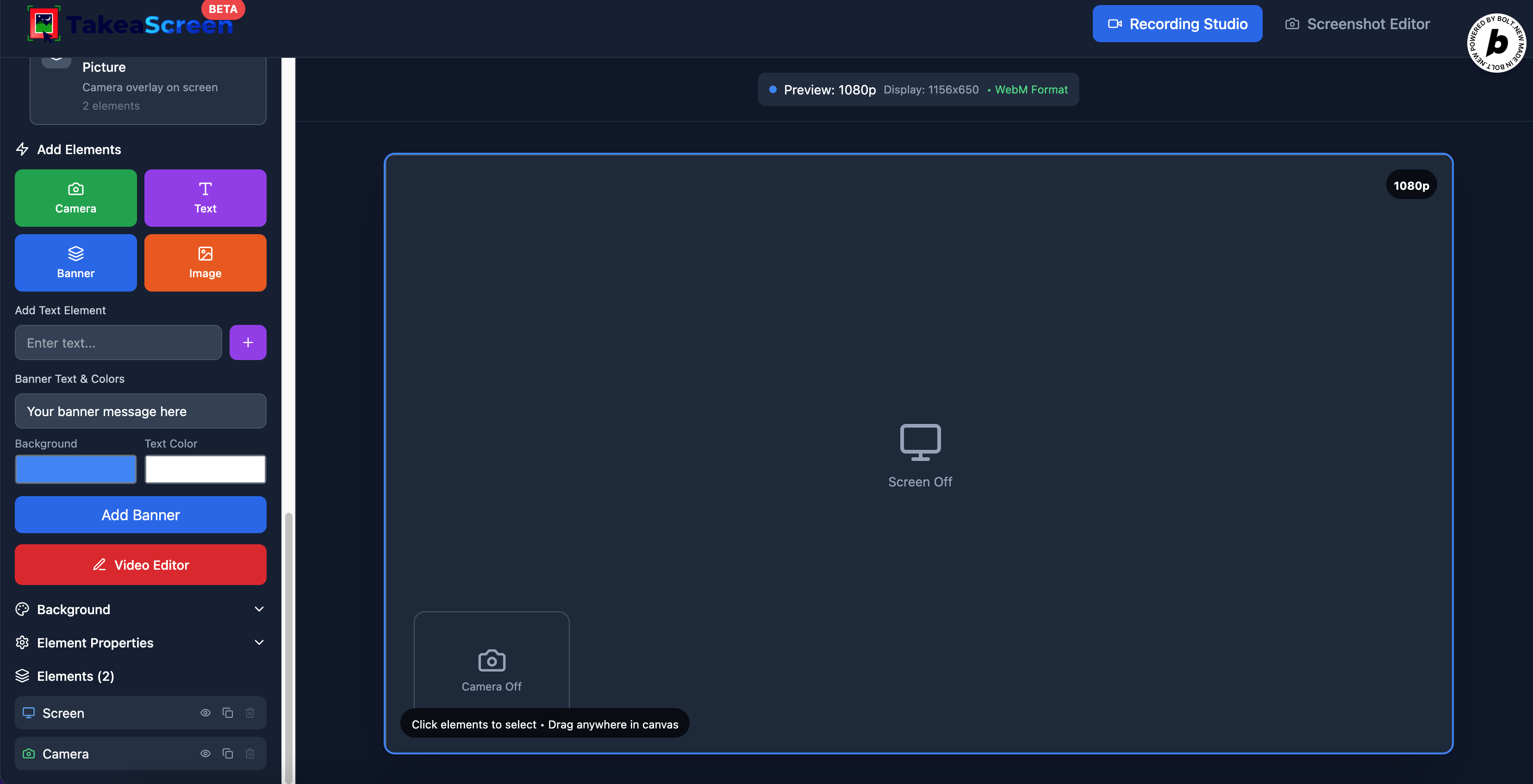Screen dimensions: 1533x784
Task: Click the purple plus add-text button
Action: 248,342
